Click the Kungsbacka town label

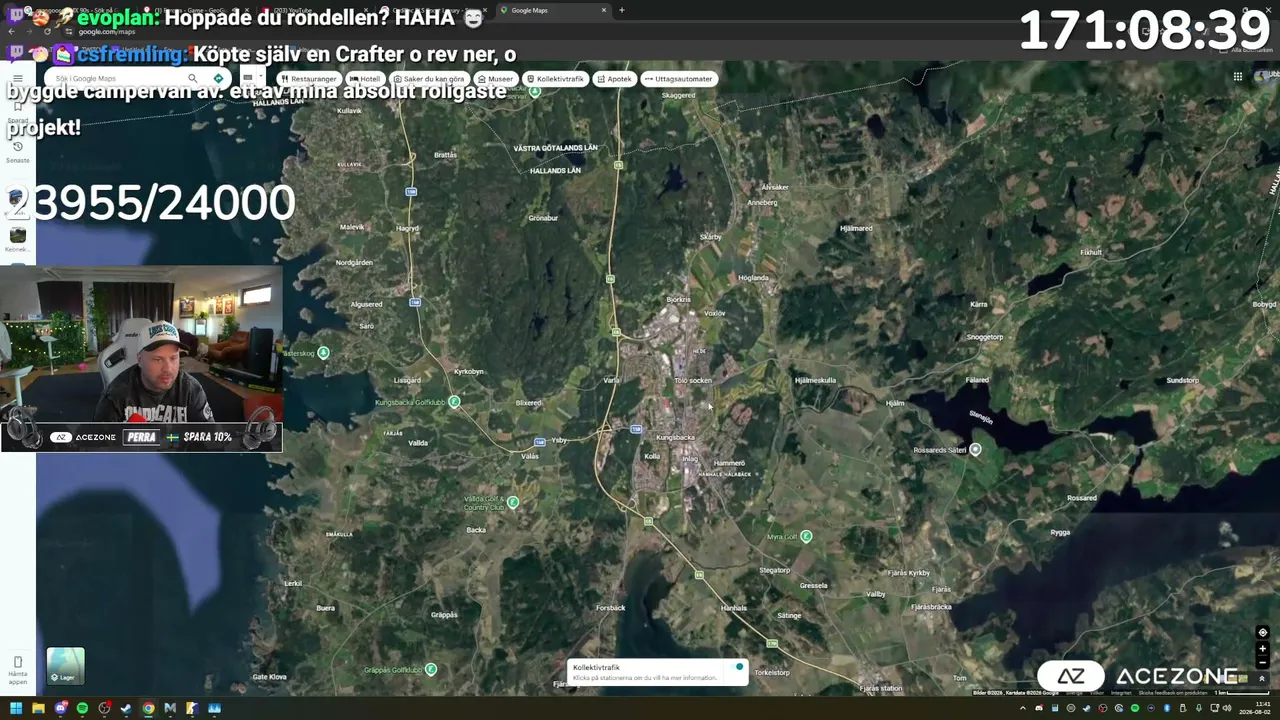[675, 438]
